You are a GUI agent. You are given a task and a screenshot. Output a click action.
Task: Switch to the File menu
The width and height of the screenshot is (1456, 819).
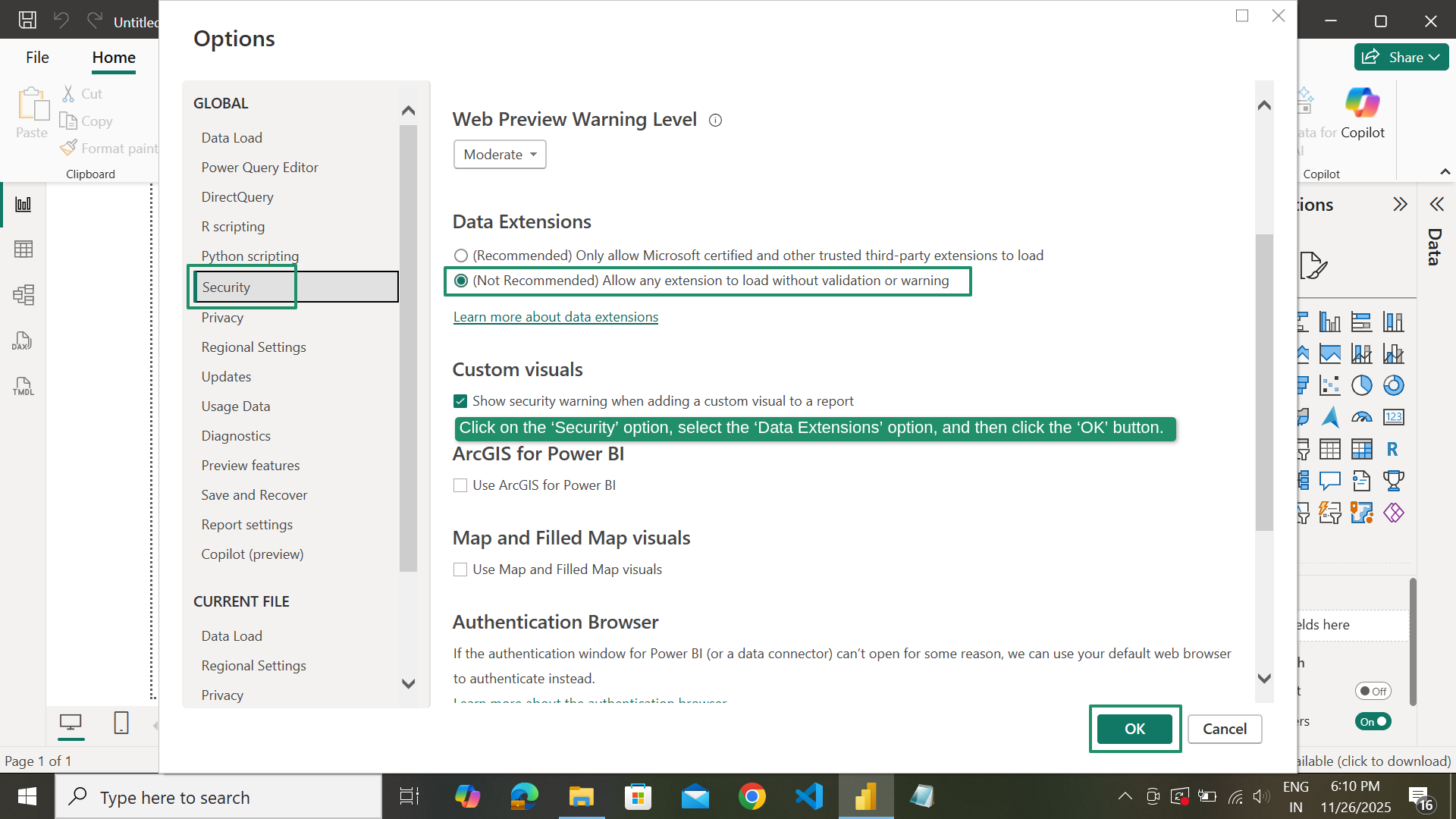coord(36,57)
